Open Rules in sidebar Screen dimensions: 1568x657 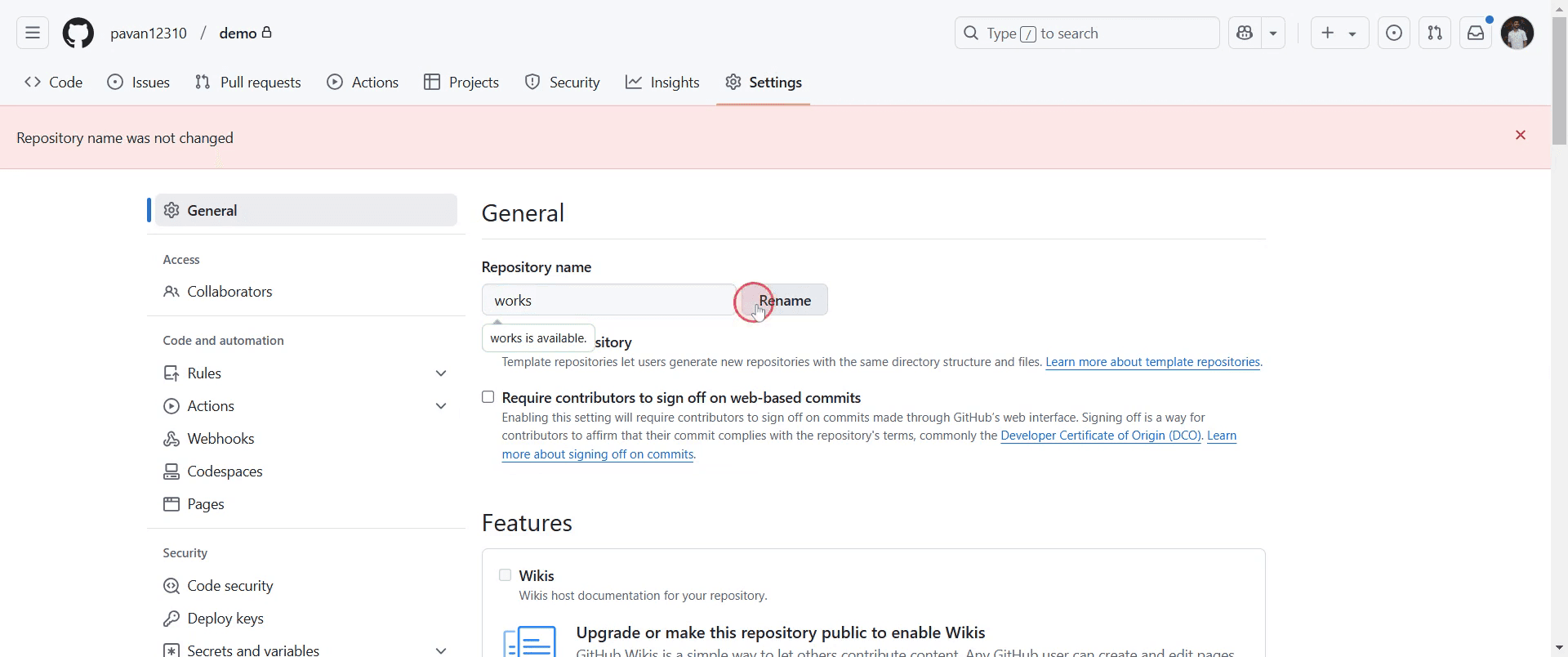click(204, 373)
